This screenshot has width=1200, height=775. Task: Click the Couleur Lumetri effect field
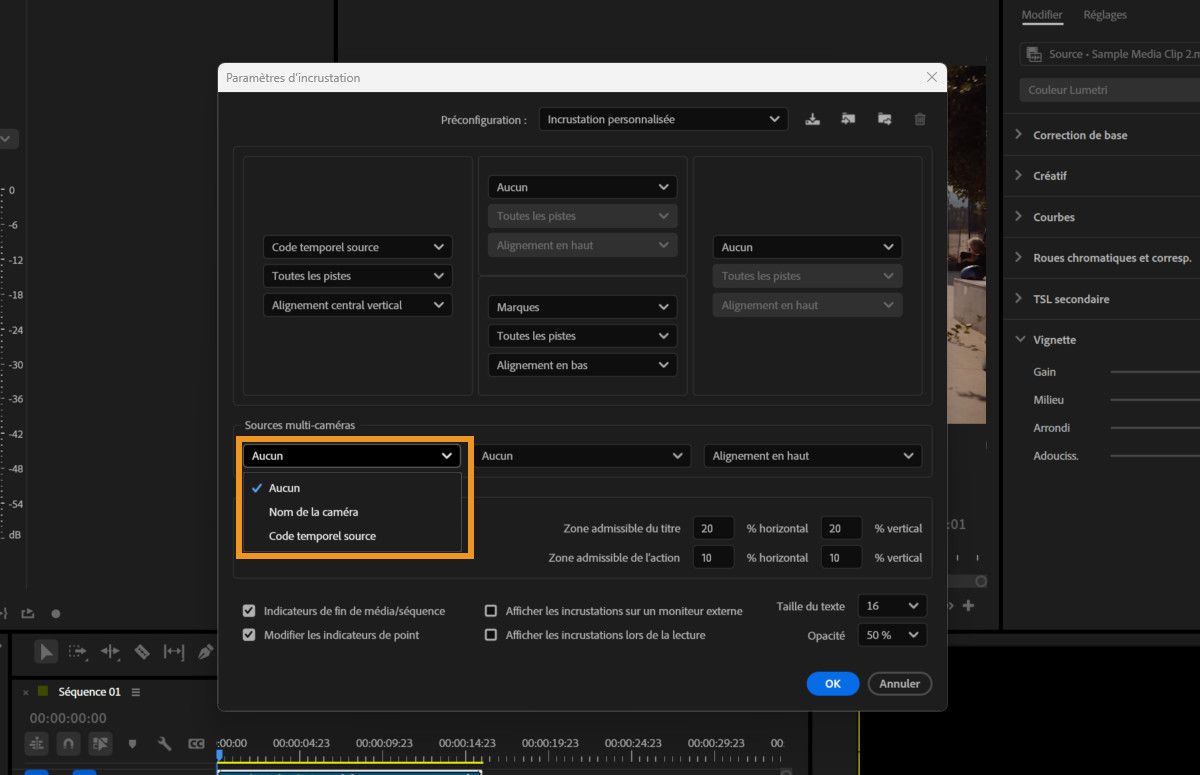pos(1110,90)
